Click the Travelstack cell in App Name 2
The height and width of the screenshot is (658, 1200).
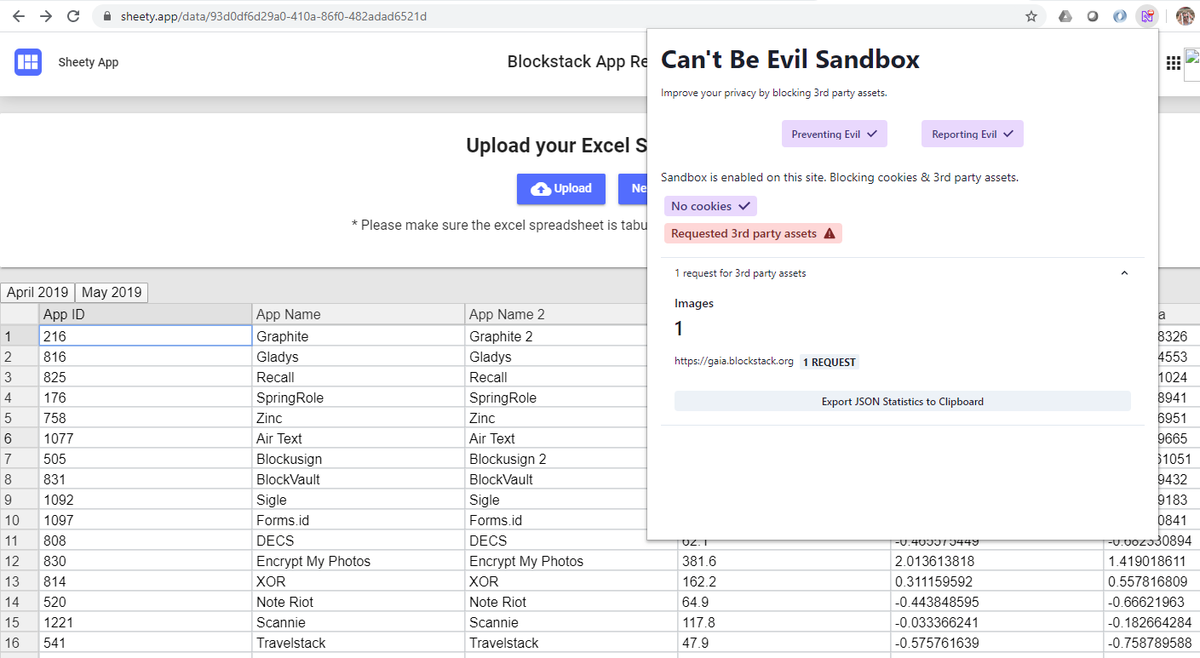click(x=571, y=643)
